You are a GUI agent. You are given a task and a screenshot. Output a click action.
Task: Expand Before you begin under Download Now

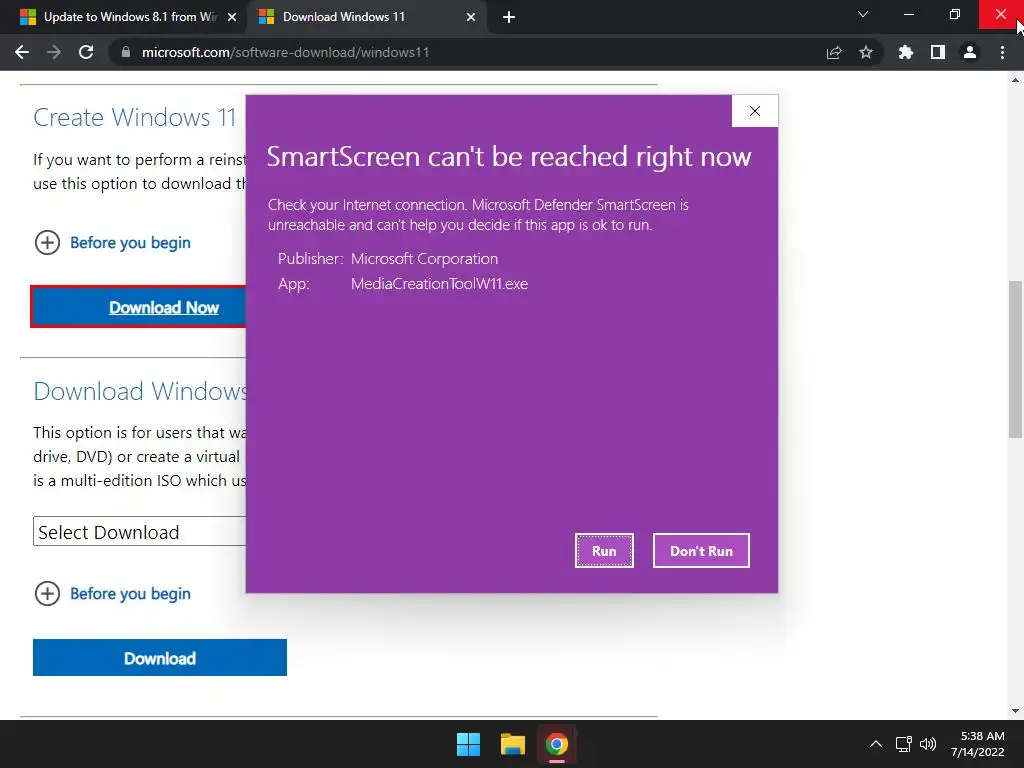pos(112,243)
